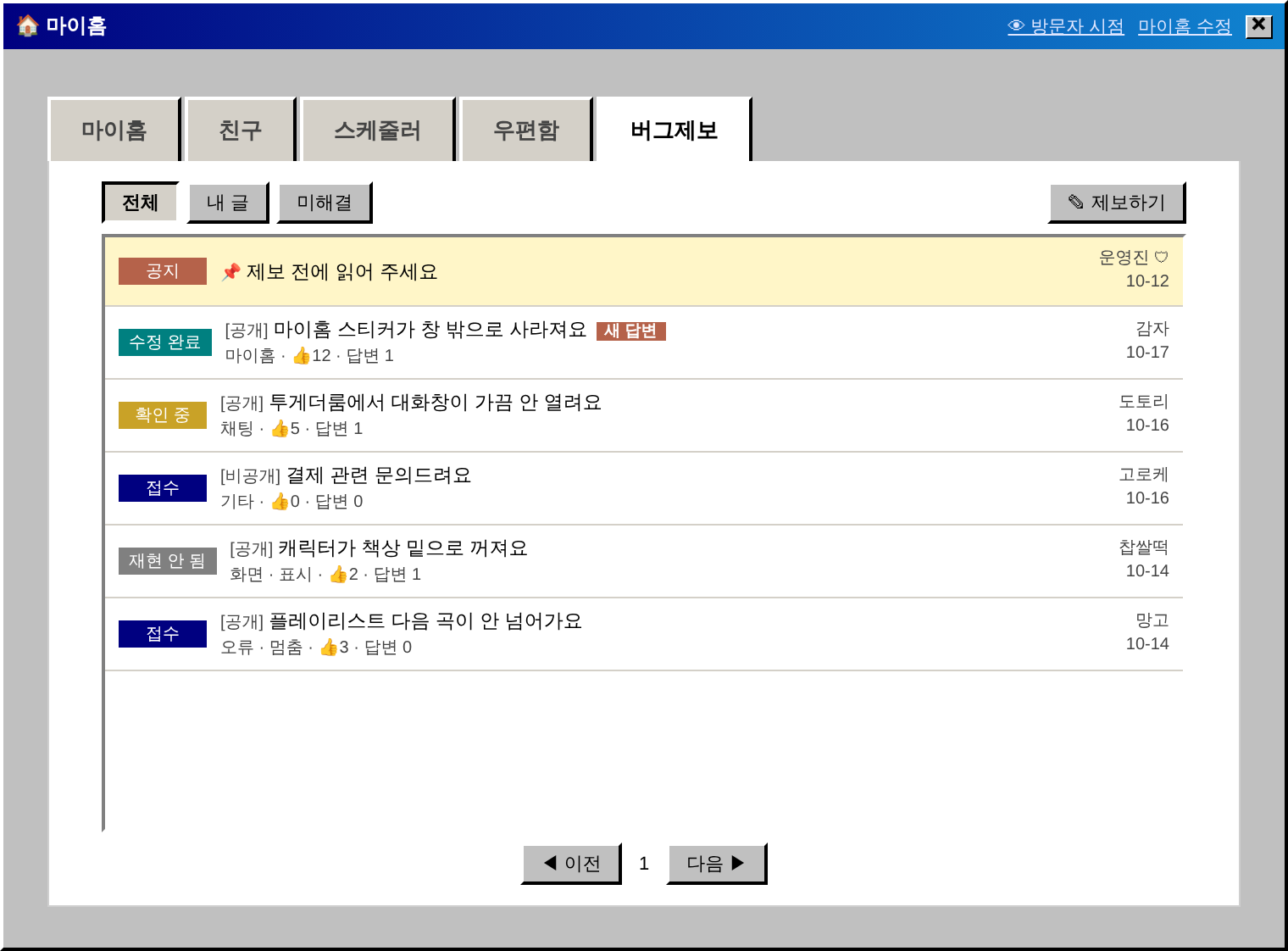Open the 스케줄러 tab
The height and width of the screenshot is (951, 1288).
coord(378,130)
